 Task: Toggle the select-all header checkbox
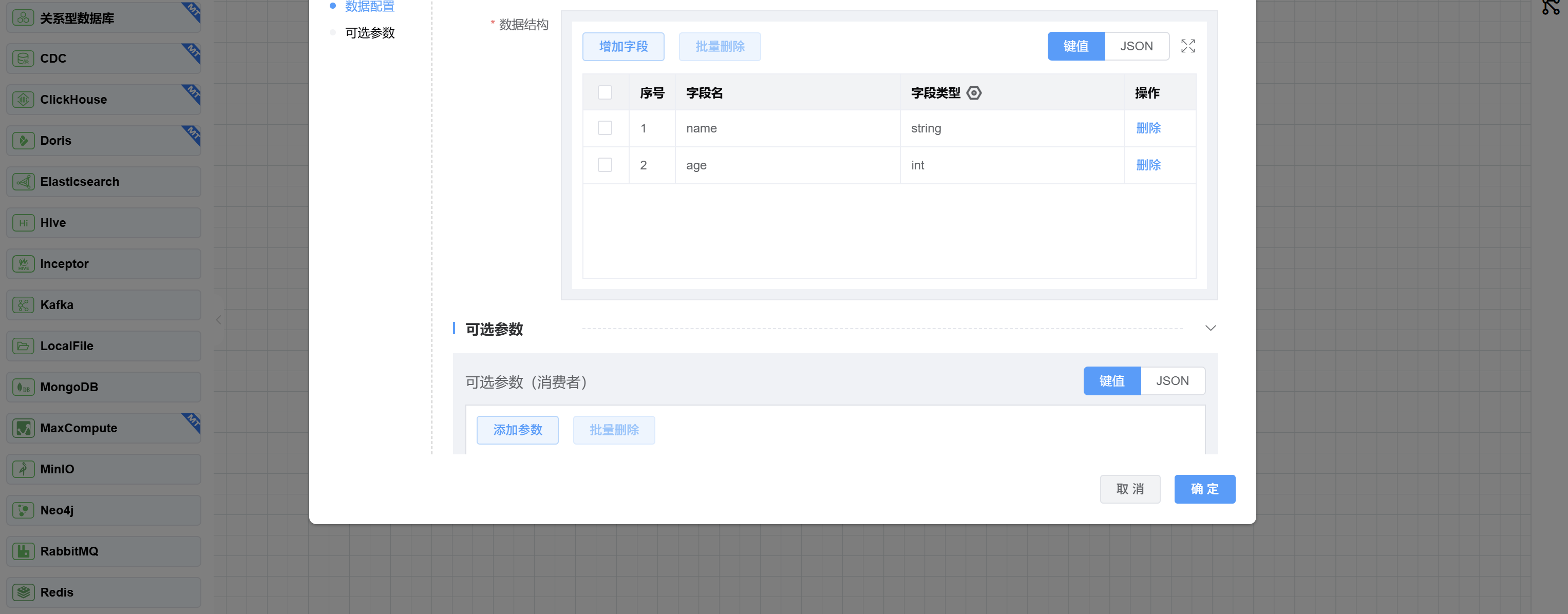[604, 92]
